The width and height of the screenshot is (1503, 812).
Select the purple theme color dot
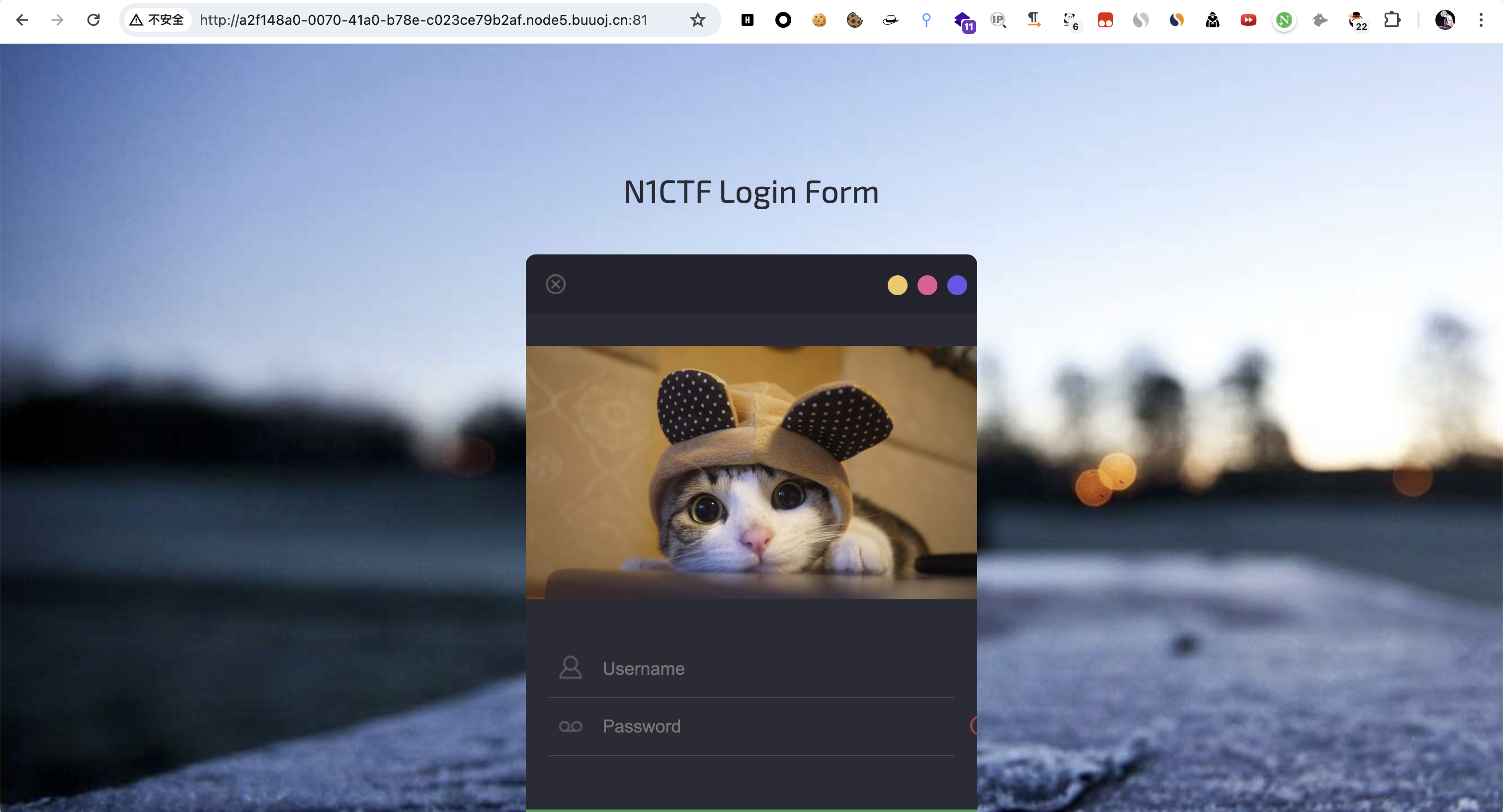coord(957,285)
